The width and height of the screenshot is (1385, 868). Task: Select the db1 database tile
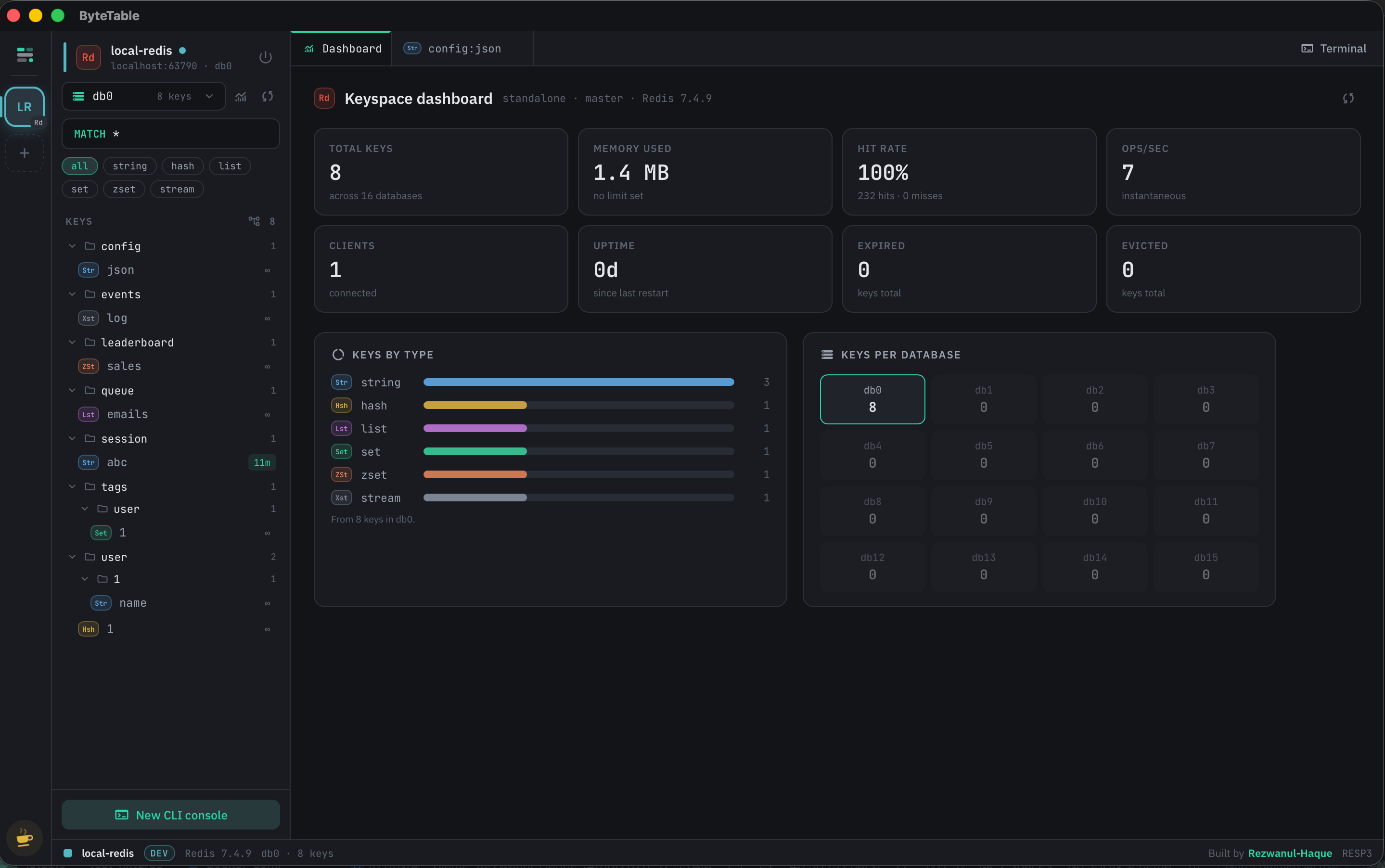[984, 399]
